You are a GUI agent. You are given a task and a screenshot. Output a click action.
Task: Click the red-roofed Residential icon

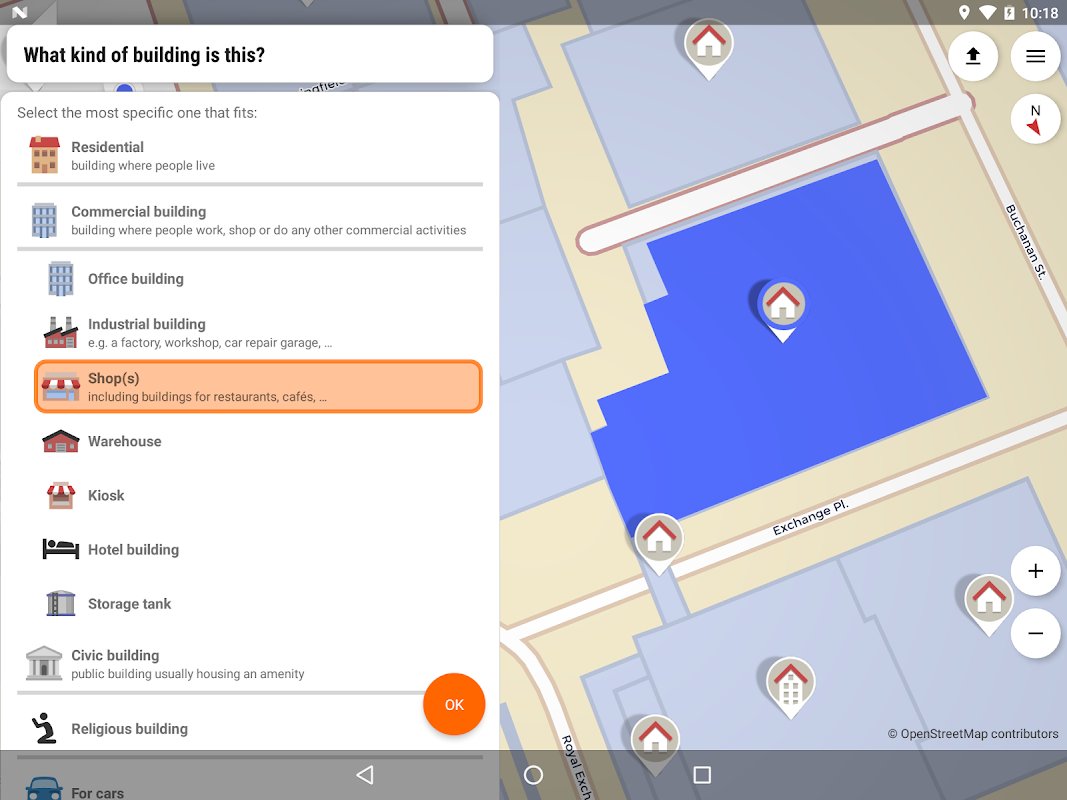pyautogui.click(x=44, y=155)
